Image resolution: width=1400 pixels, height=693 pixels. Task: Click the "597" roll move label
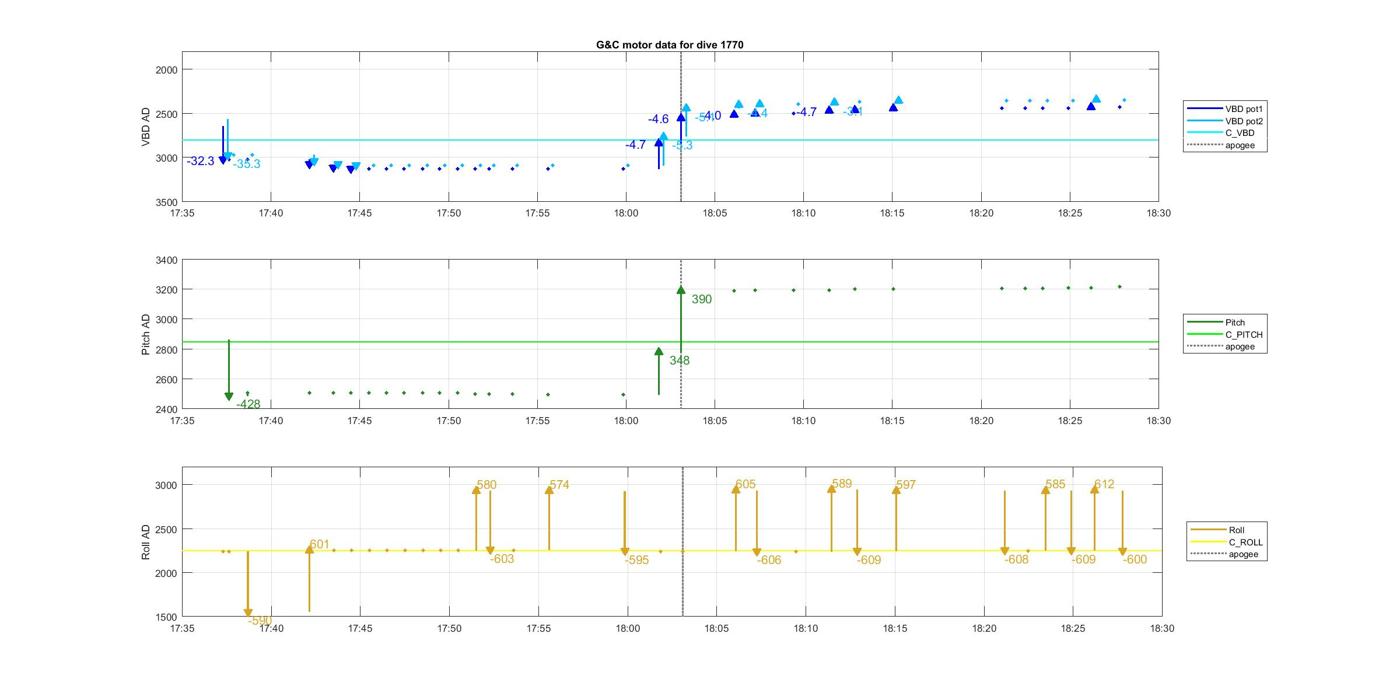tap(906, 485)
